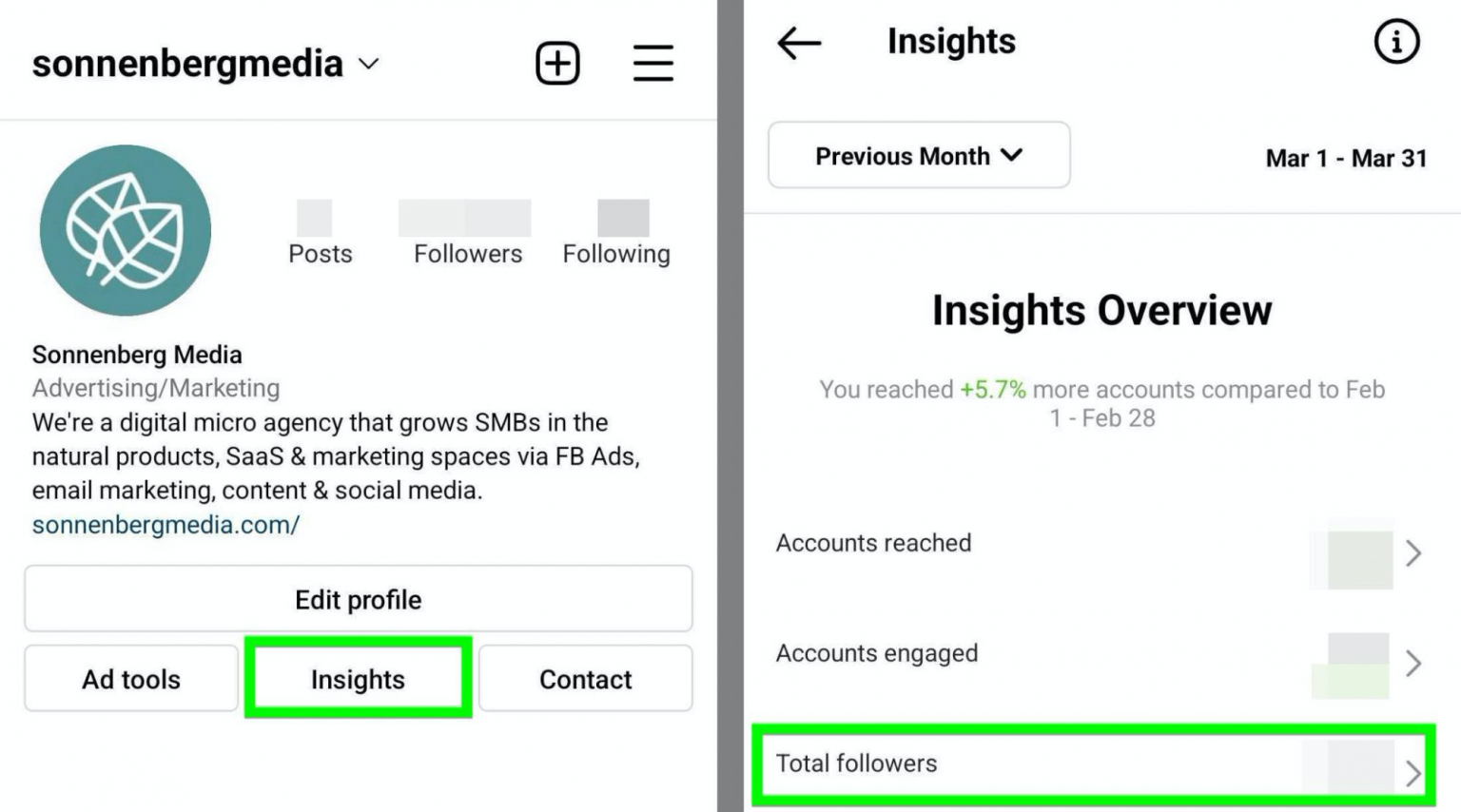The width and height of the screenshot is (1461, 812).
Task: View the Posts count
Action: click(320, 233)
